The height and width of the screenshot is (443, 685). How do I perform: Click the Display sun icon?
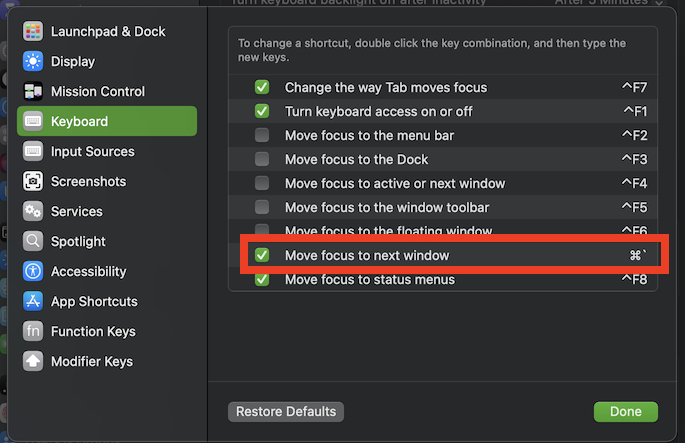click(33, 61)
